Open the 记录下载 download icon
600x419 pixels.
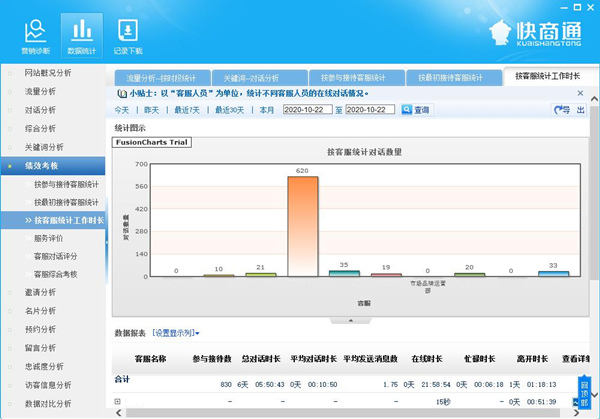128,33
